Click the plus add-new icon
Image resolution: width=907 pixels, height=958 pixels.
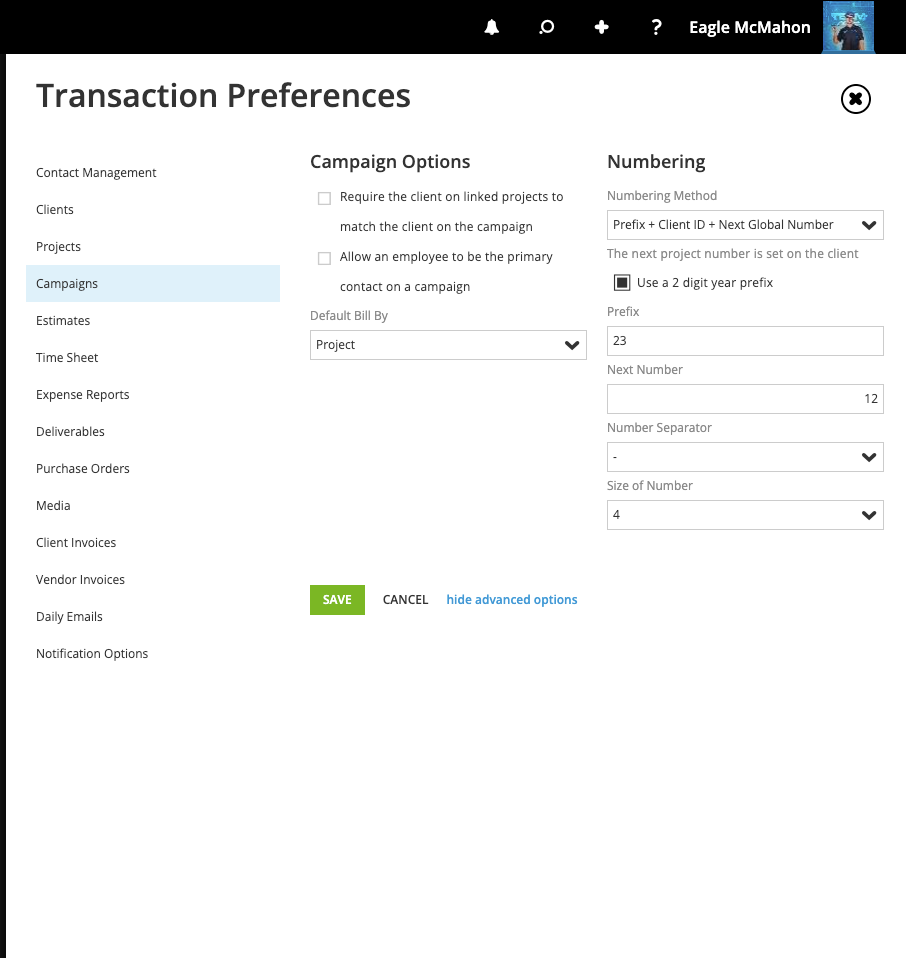(602, 27)
